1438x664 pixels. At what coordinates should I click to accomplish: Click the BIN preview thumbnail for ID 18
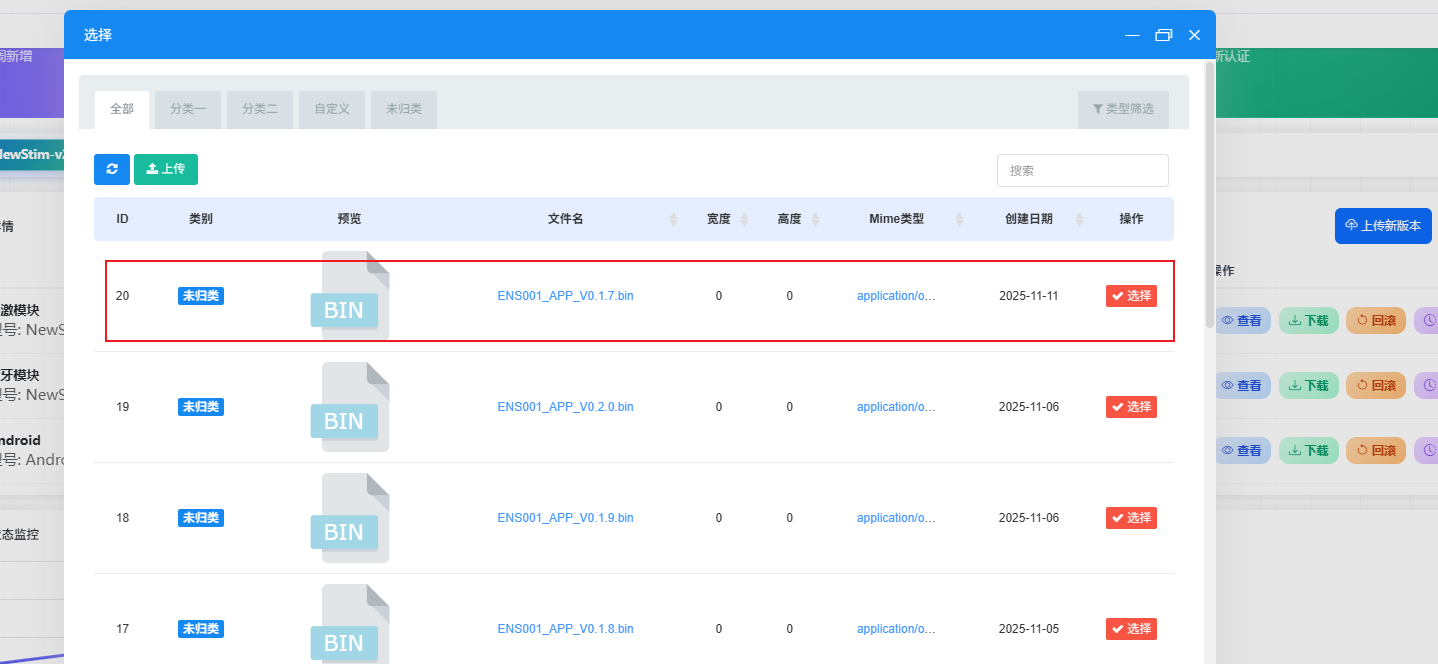click(x=349, y=518)
